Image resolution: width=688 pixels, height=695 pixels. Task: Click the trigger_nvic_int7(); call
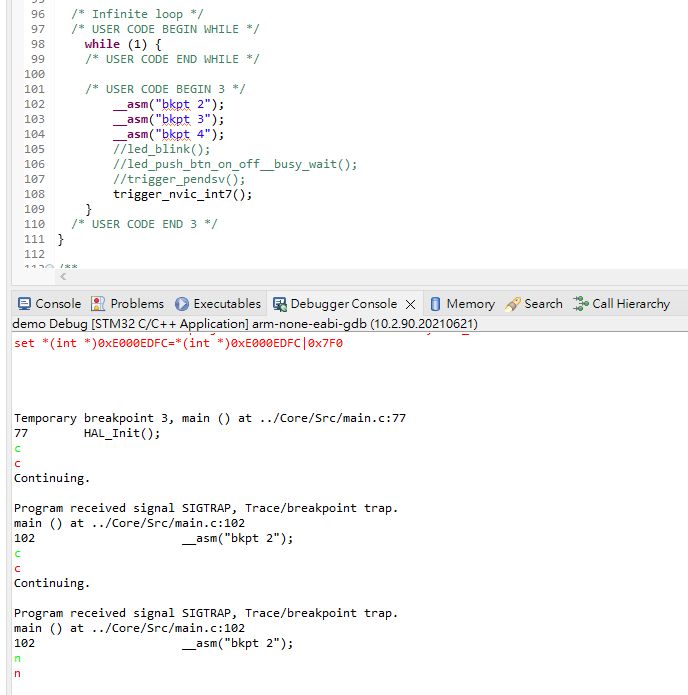click(183, 194)
